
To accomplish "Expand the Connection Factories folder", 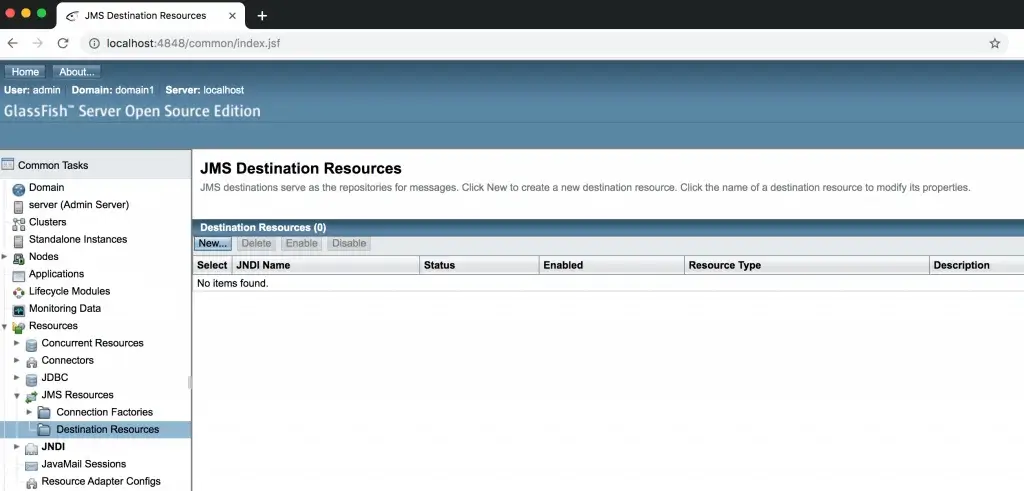I will point(29,412).
